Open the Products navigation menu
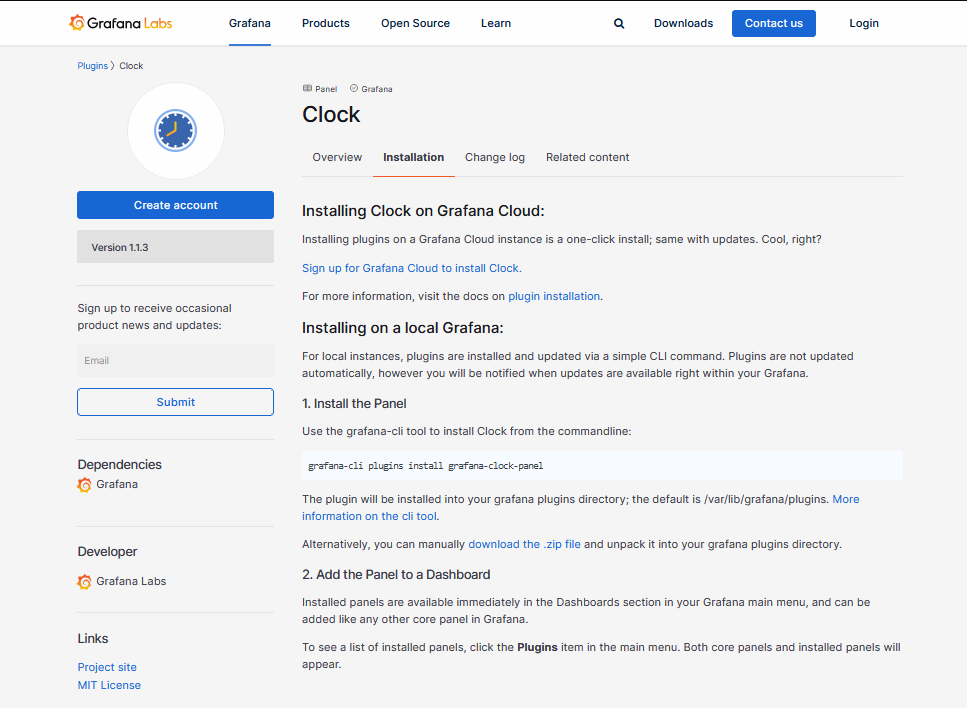 coord(326,23)
